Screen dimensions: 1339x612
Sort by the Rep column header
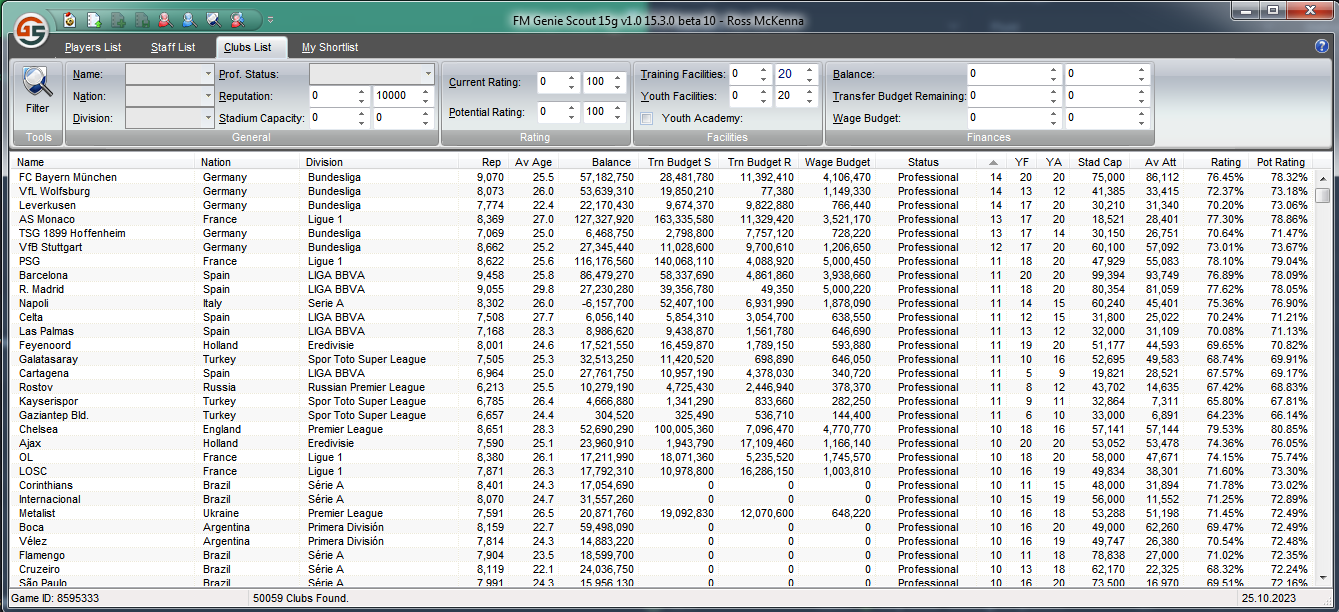tap(483, 162)
